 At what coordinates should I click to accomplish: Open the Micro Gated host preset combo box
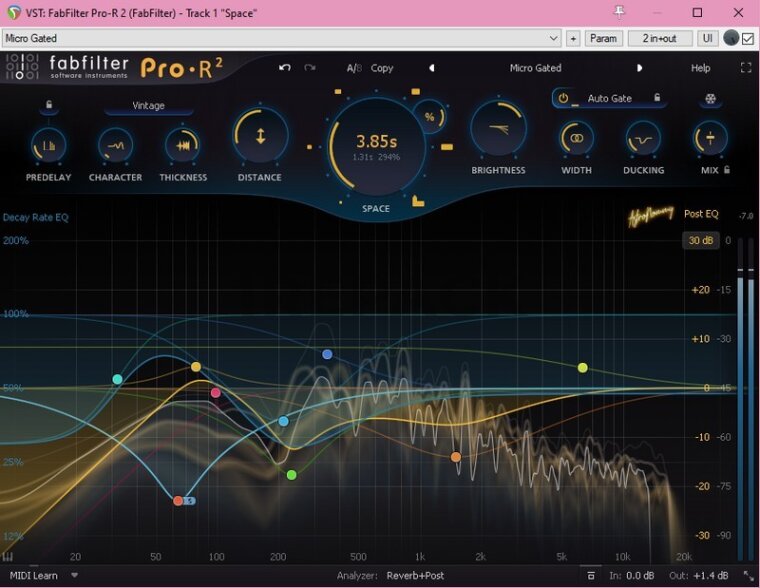[281, 38]
